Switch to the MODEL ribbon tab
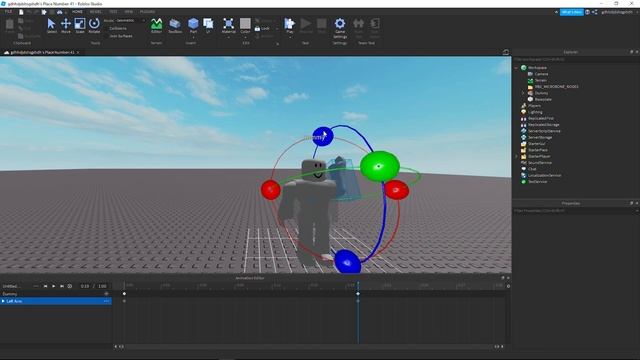Screen dimensions: 640x360 (96, 12)
